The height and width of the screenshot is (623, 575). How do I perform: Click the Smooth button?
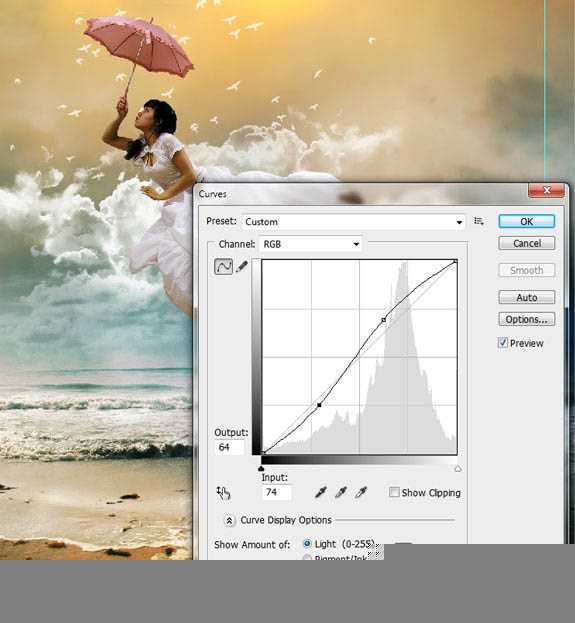point(527,270)
